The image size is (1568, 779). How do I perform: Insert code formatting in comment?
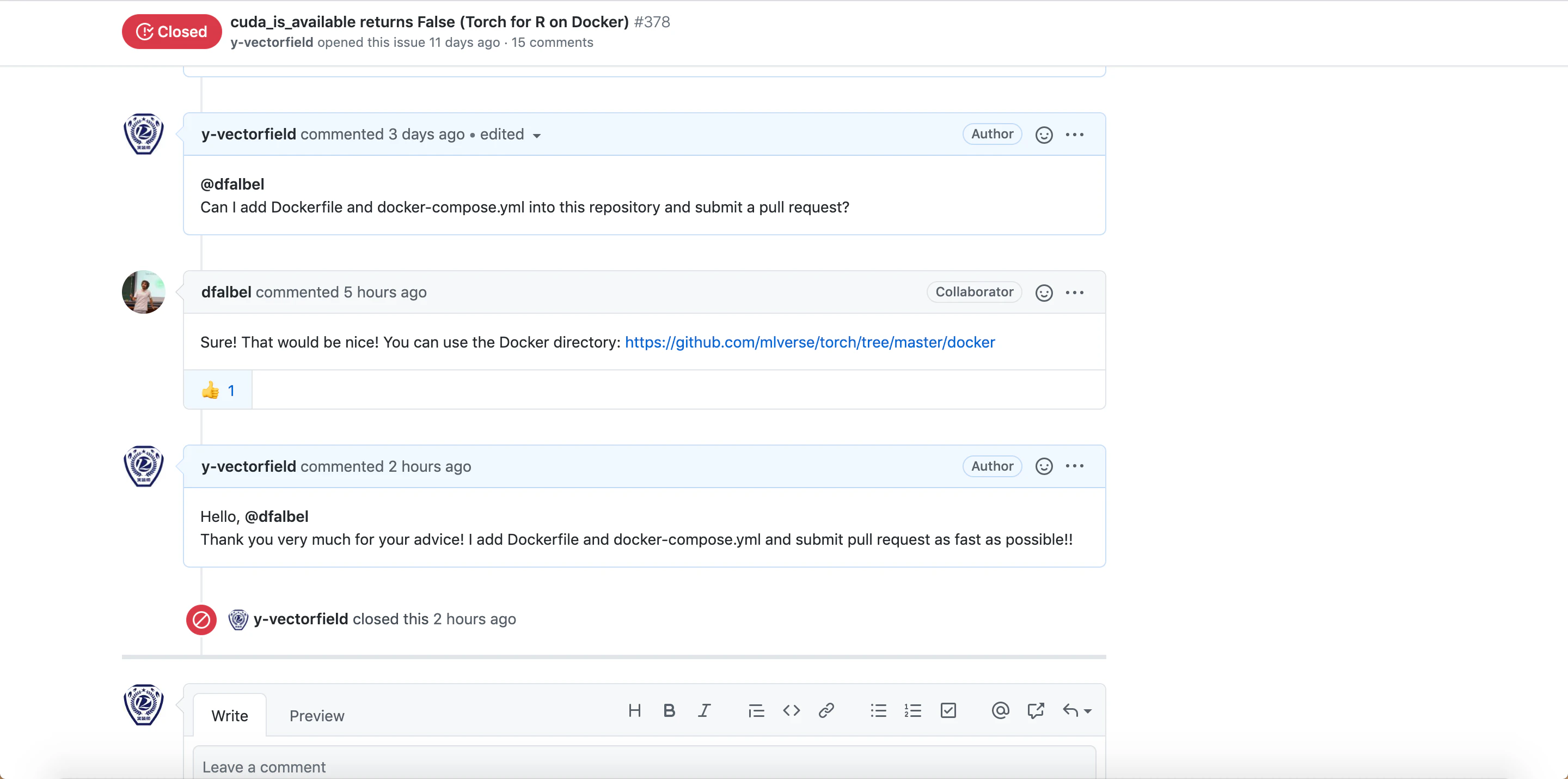(791, 710)
